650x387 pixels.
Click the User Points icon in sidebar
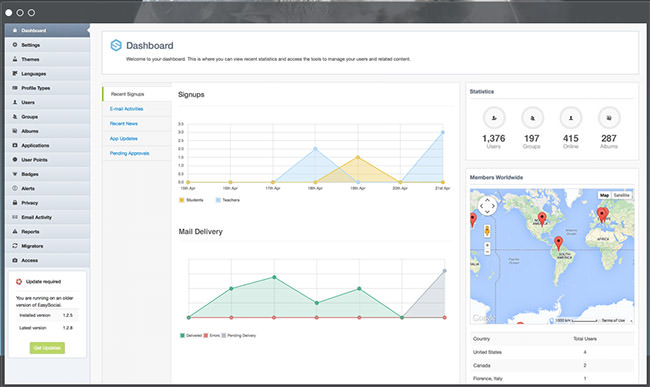click(15, 160)
